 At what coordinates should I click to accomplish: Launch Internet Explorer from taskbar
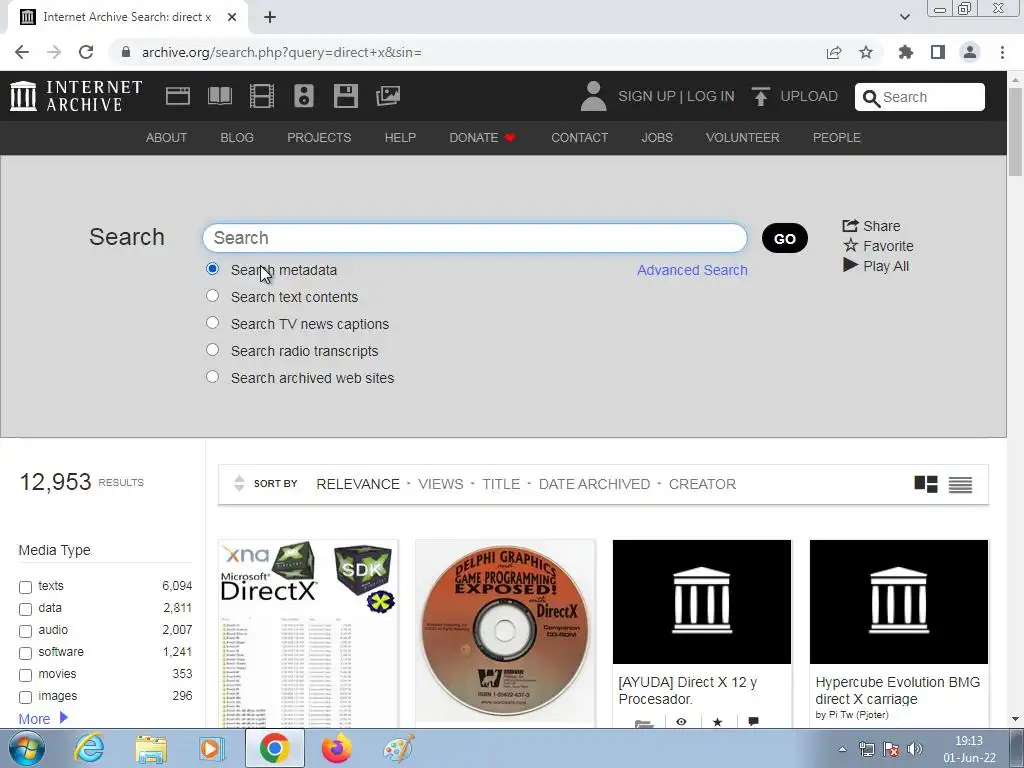point(89,748)
